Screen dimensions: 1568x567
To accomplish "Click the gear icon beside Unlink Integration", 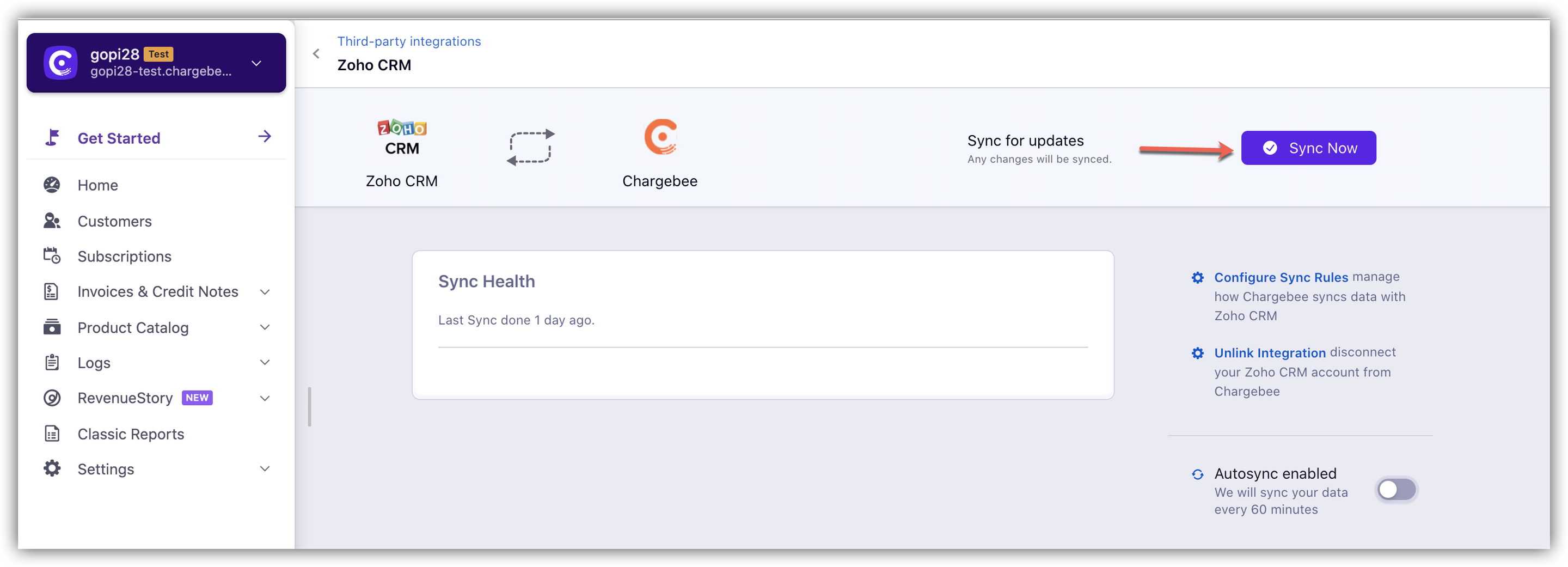I will (1197, 353).
